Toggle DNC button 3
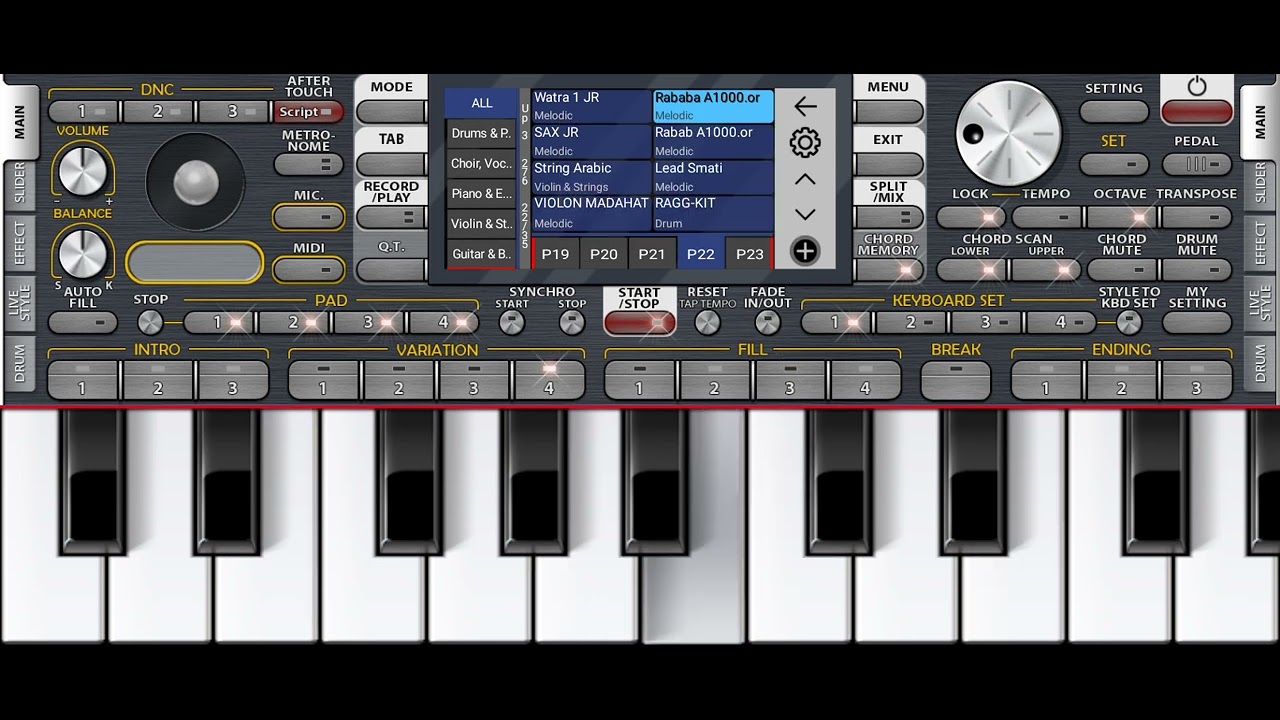This screenshot has width=1280, height=720. click(x=234, y=112)
